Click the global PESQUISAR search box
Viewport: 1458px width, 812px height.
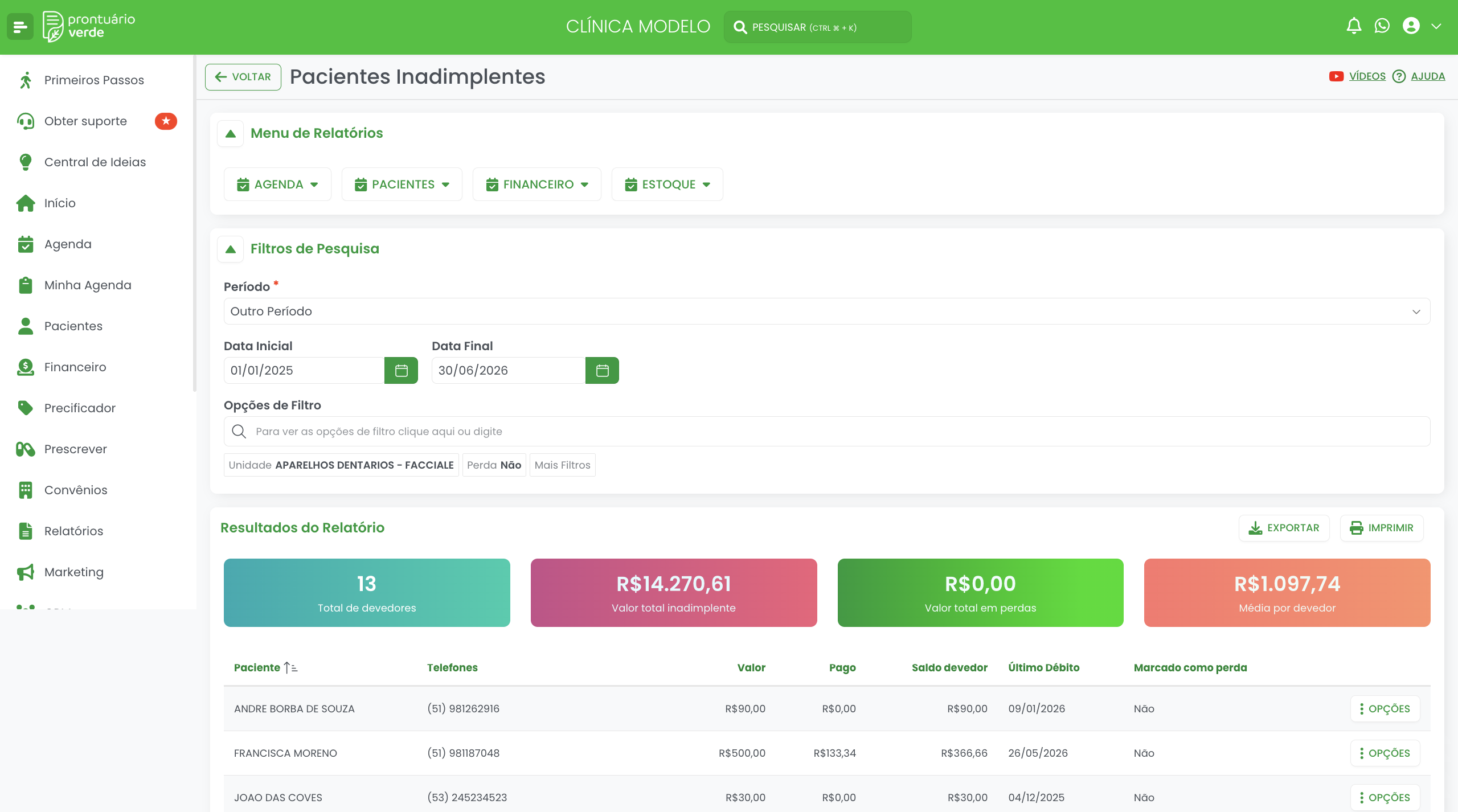(x=817, y=27)
